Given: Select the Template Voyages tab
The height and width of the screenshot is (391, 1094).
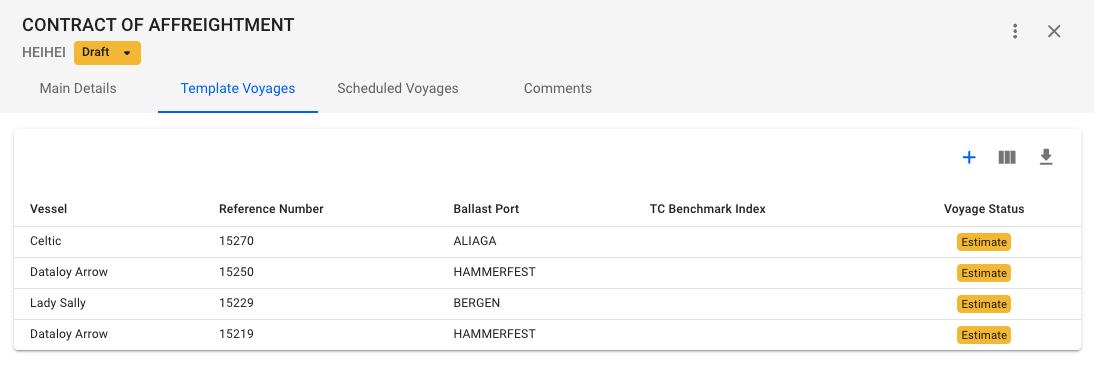Looking at the screenshot, I should tap(238, 89).
